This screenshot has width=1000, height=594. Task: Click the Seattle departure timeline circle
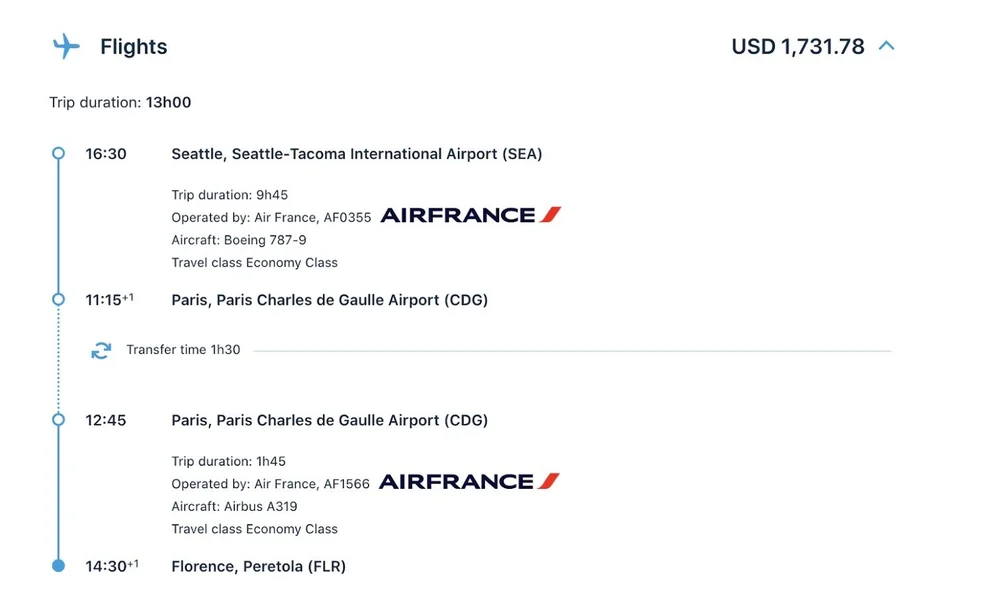tap(58, 154)
